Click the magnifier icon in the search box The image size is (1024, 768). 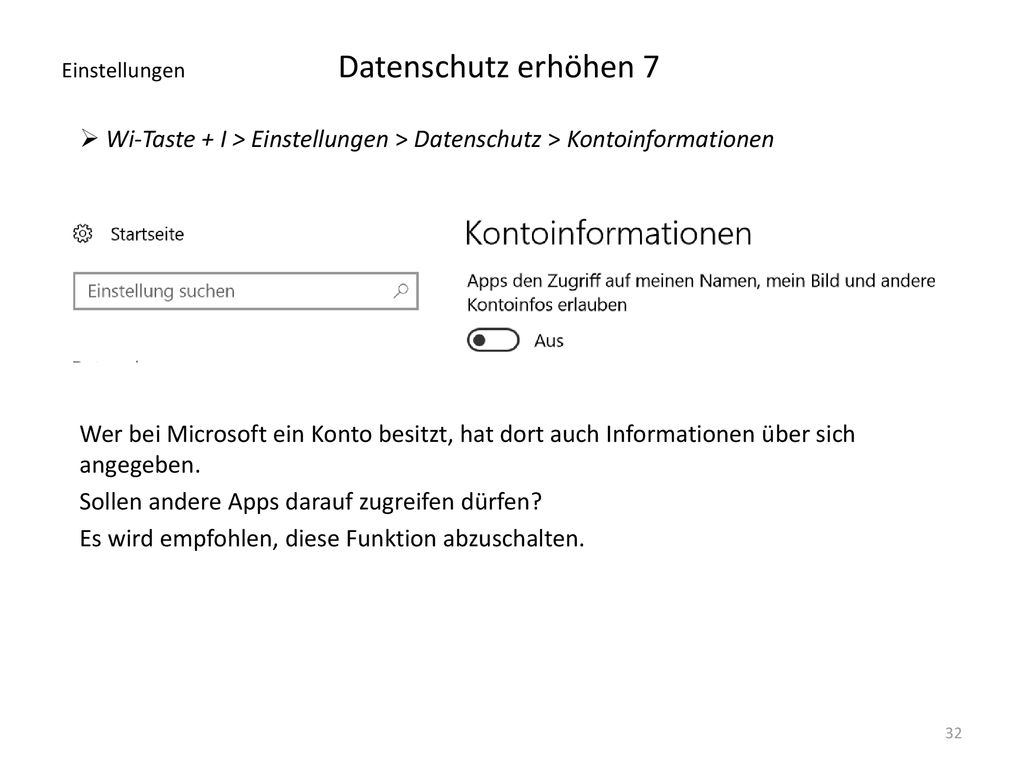point(401,291)
